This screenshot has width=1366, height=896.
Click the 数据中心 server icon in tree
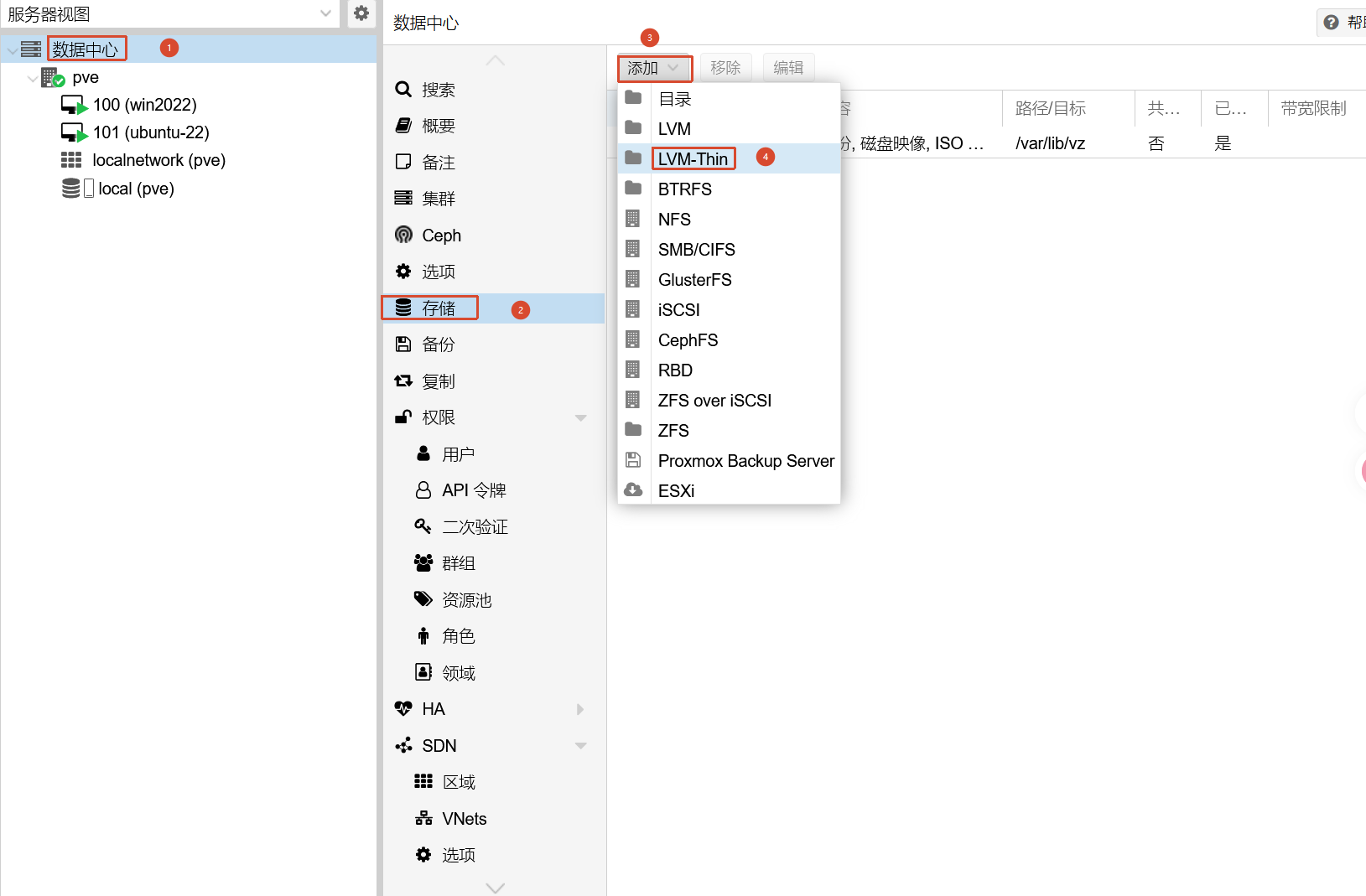tap(31, 49)
